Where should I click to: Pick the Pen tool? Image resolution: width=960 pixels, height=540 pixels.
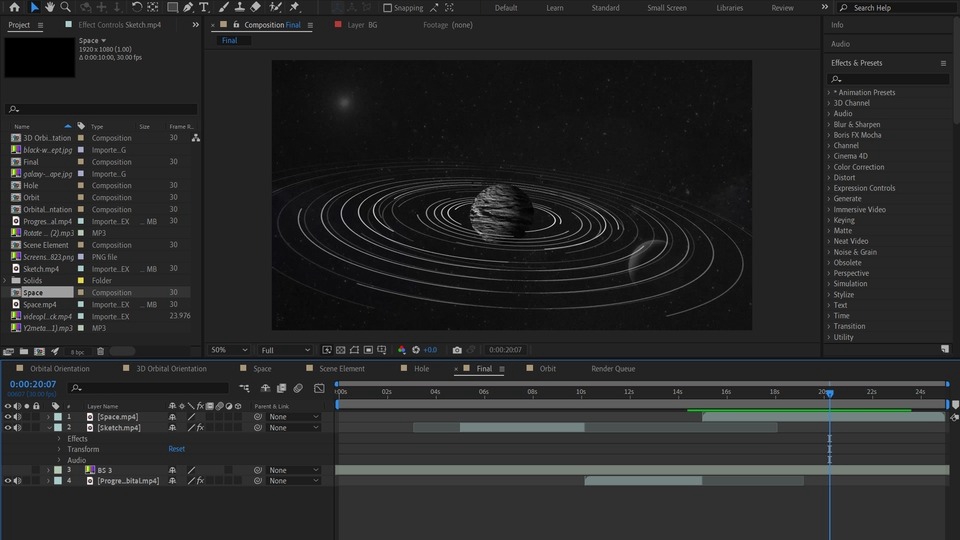(187, 7)
